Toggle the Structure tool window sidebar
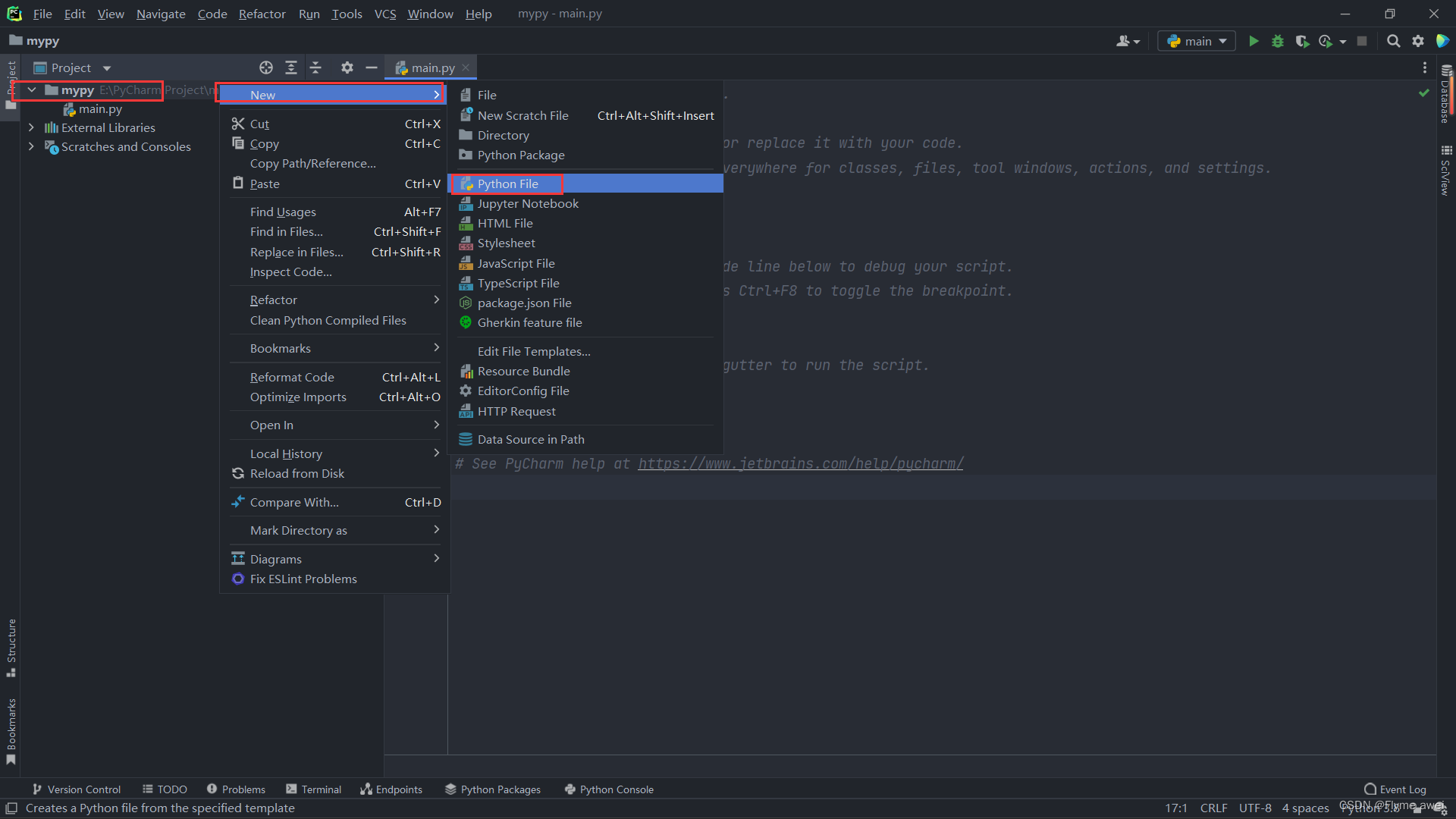 click(x=11, y=646)
